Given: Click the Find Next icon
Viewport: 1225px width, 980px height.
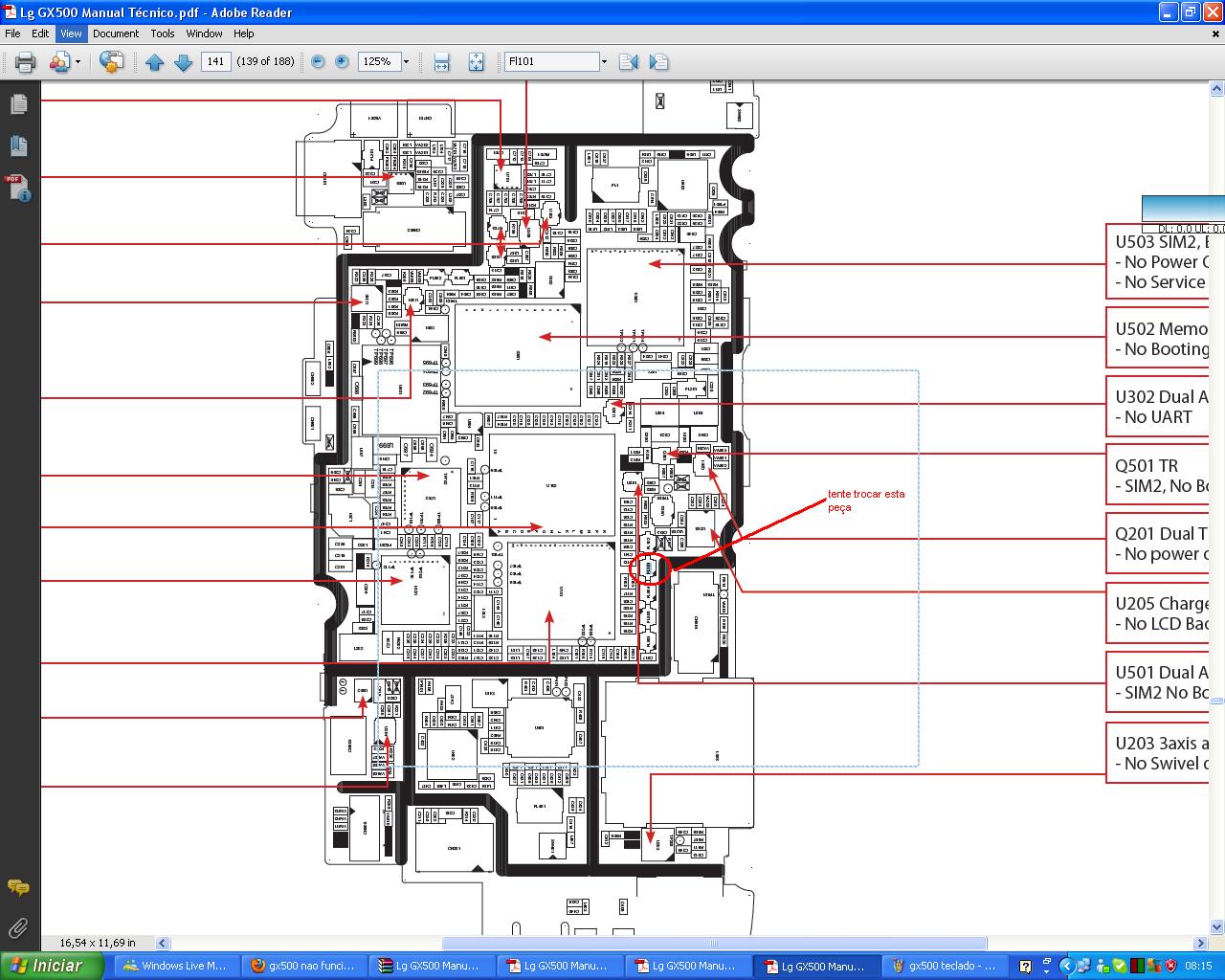Looking at the screenshot, I should coord(658,62).
